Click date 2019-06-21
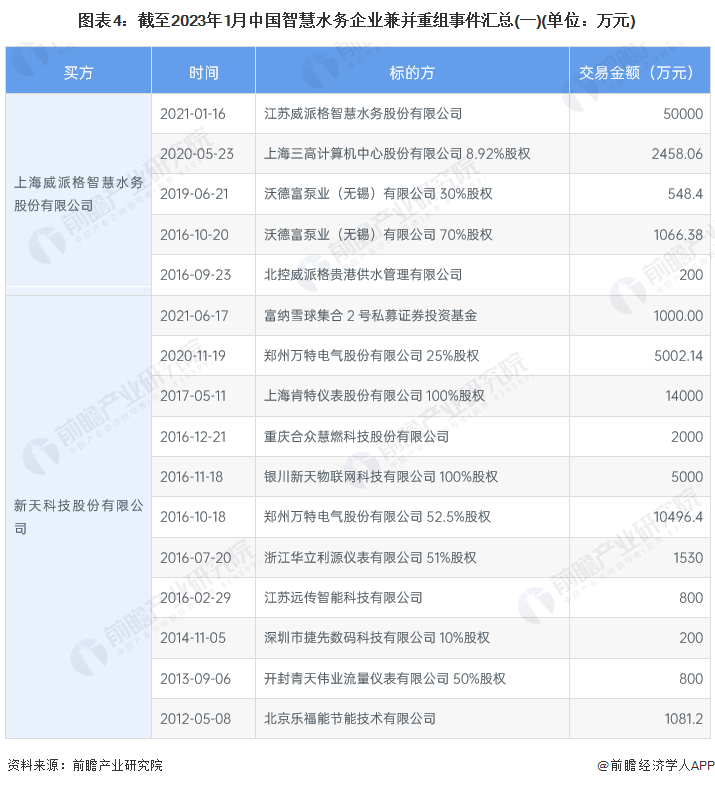This screenshot has width=715, height=786. tap(194, 194)
